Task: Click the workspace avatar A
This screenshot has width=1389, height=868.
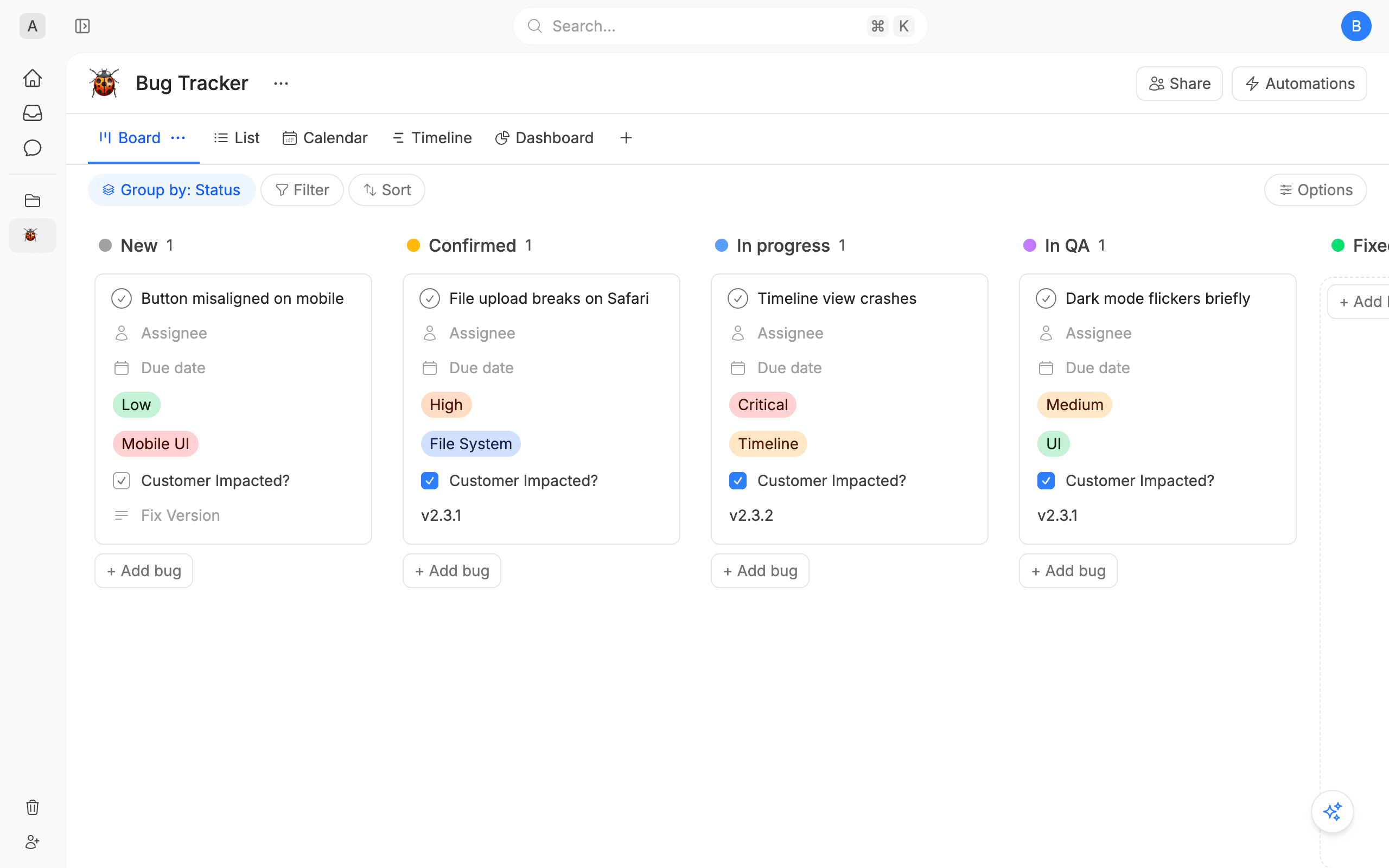Action: [33, 26]
